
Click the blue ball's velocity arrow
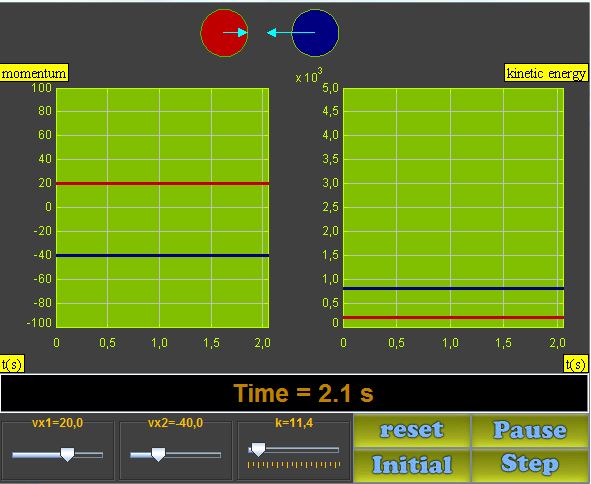coord(291,33)
